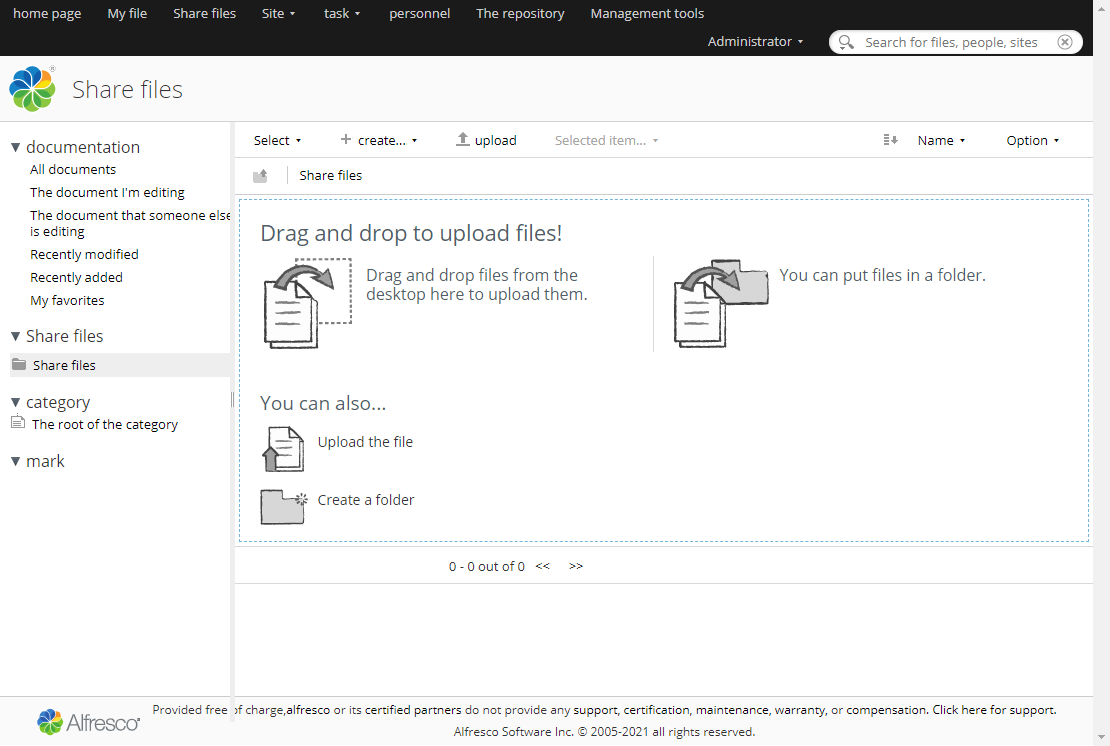
Task: Open the Option dropdown
Action: coord(1033,140)
